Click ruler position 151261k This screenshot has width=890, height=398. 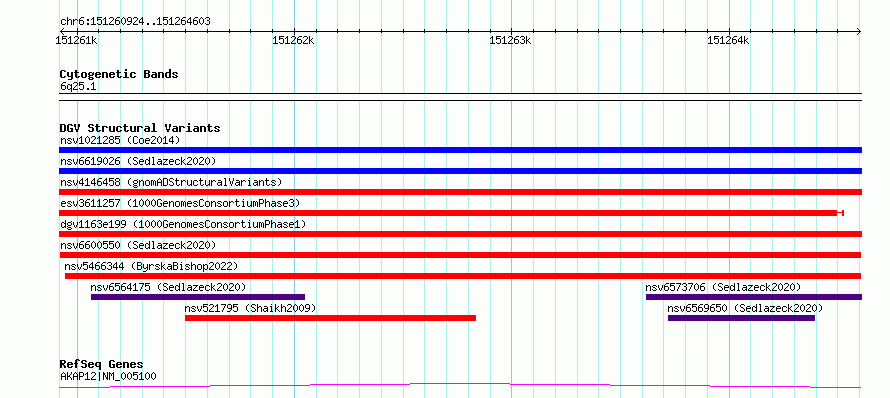[76, 40]
